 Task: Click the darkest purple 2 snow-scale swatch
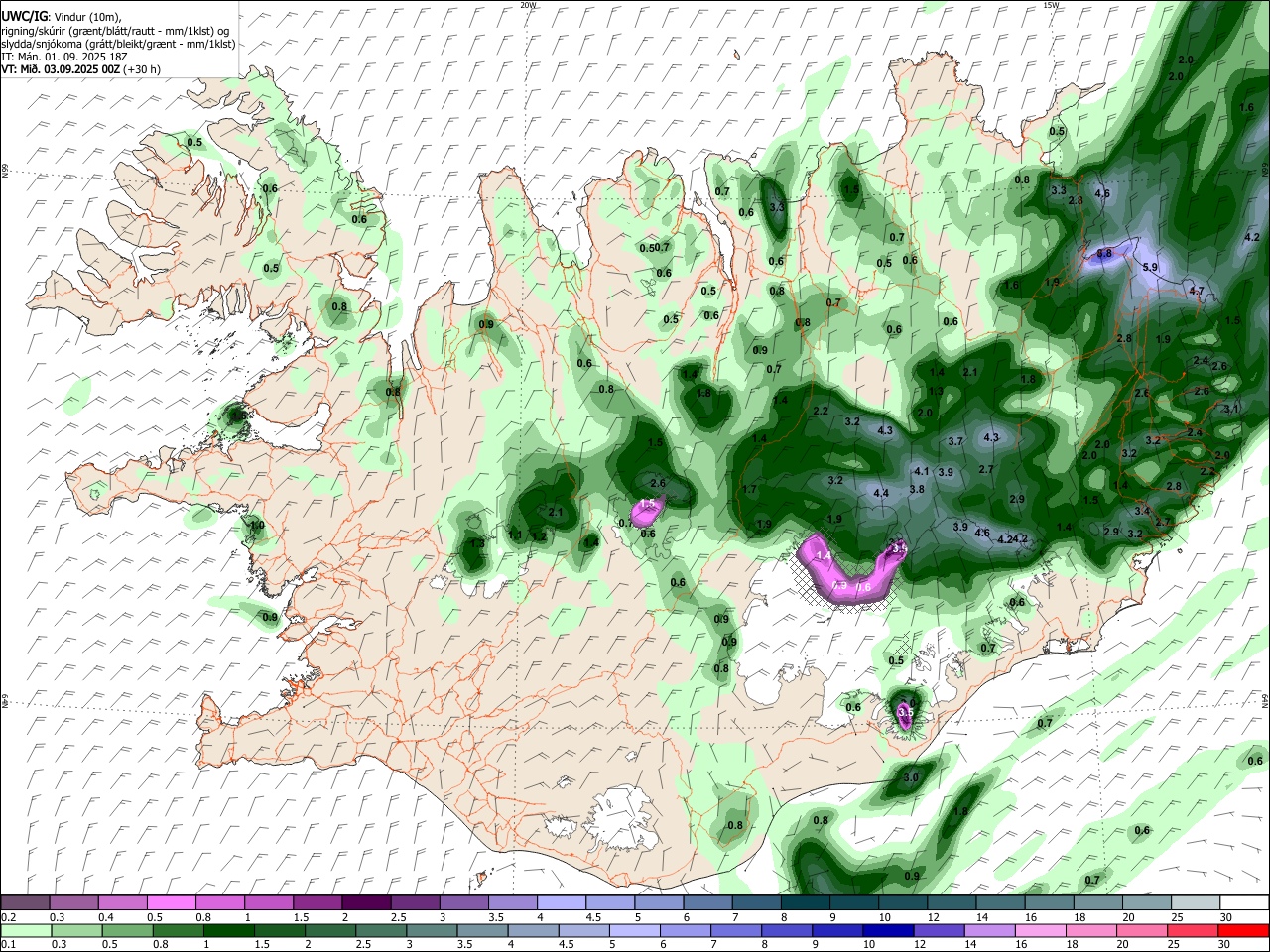point(365,902)
